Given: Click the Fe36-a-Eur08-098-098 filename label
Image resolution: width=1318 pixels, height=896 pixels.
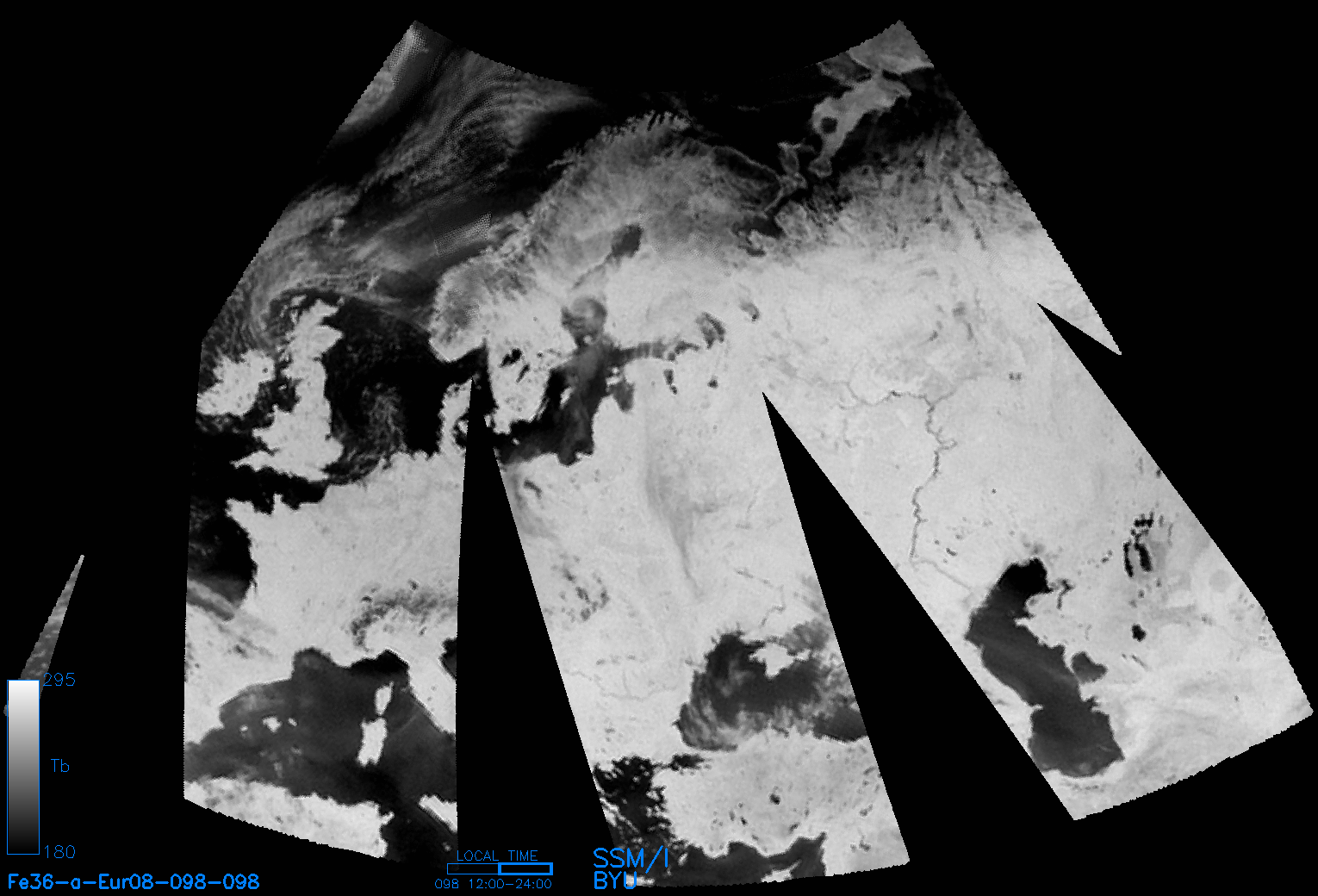Looking at the screenshot, I should tap(134, 881).
